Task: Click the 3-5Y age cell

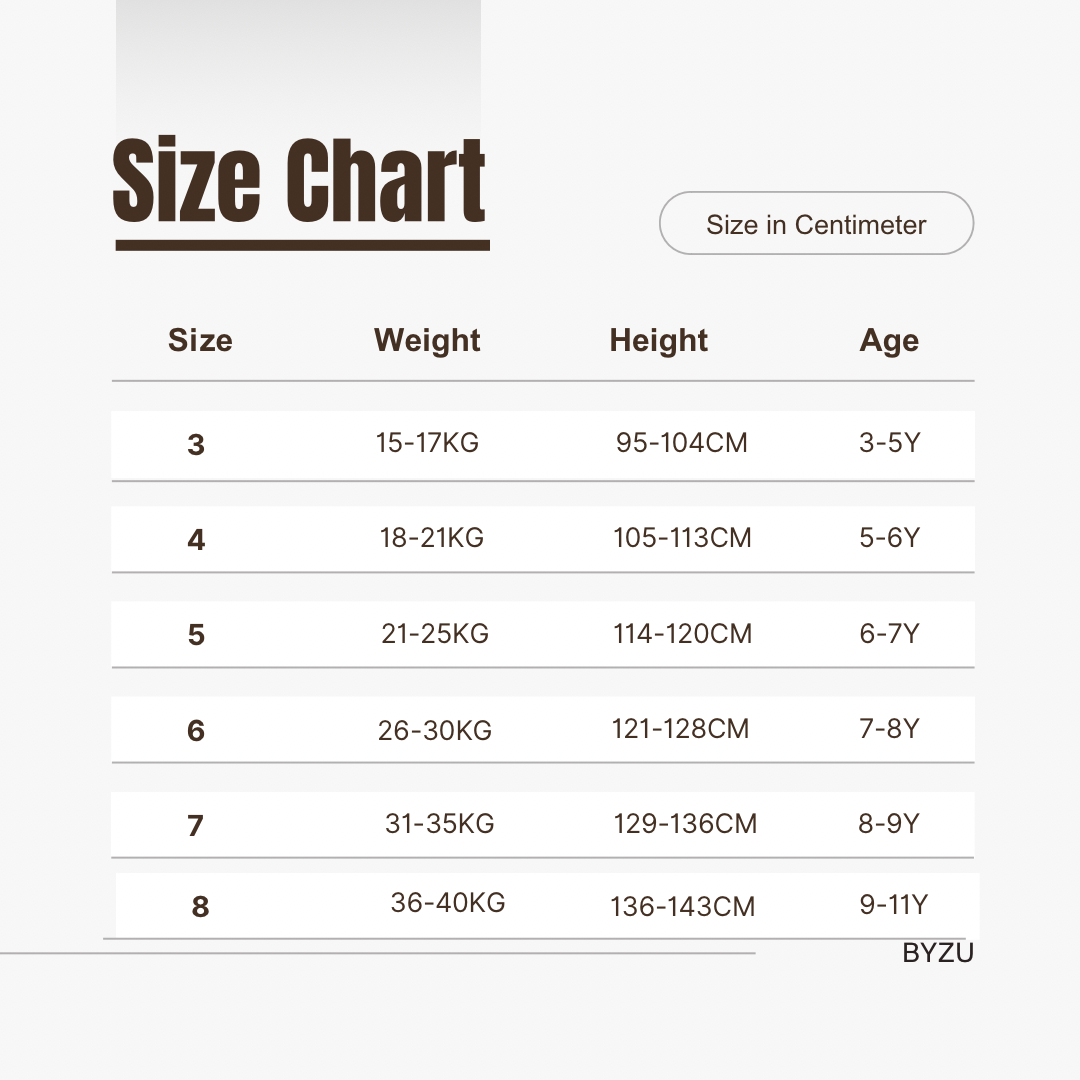Action: [890, 442]
